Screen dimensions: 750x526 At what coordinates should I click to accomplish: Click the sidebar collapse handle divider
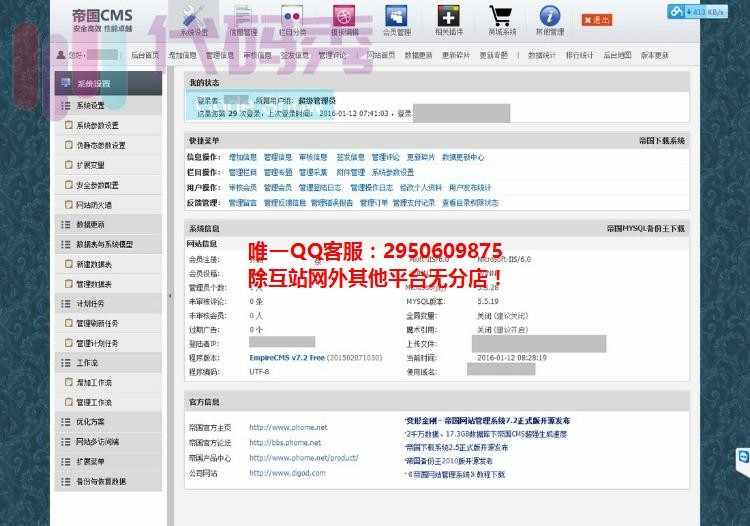(170, 296)
